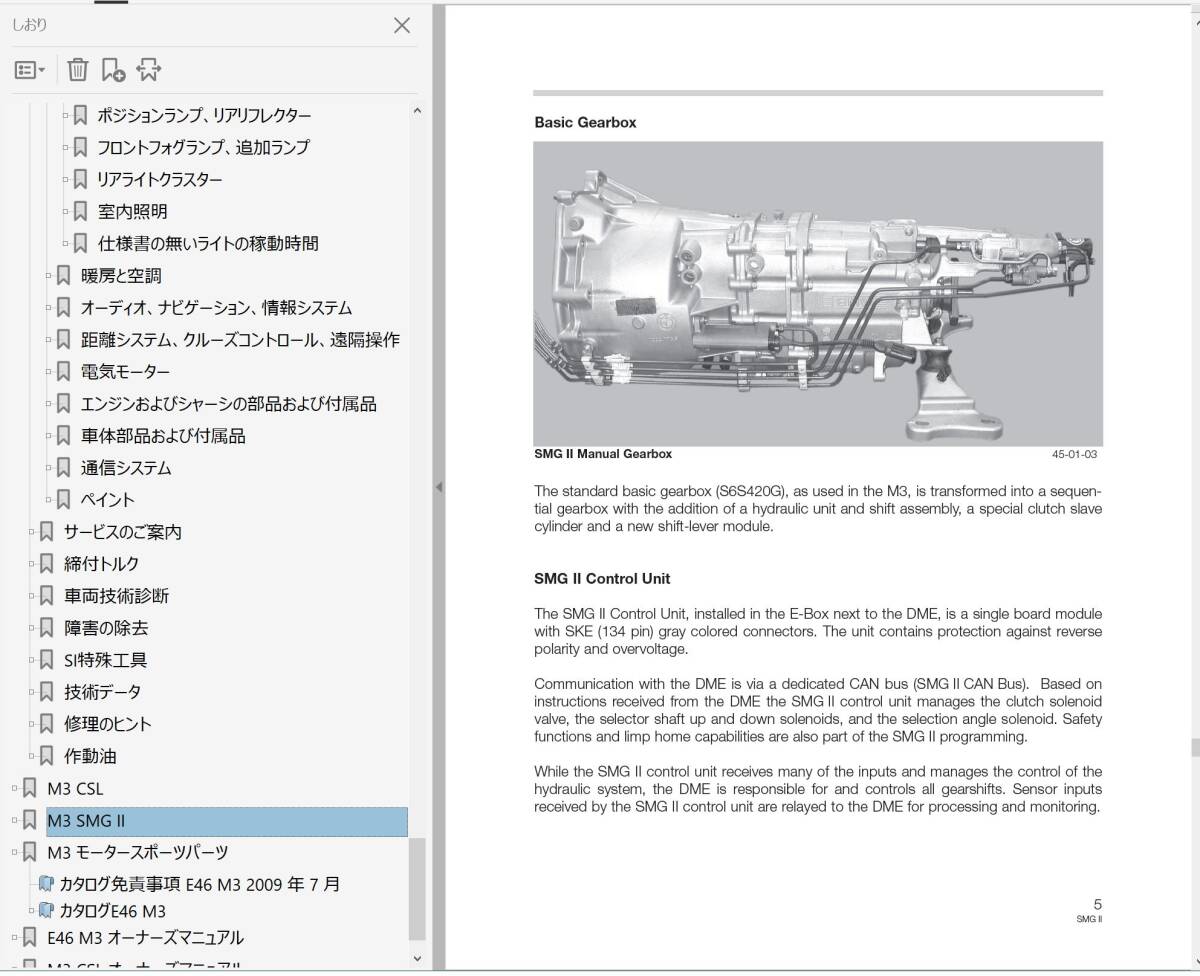This screenshot has width=1200, height=976.
Task: Delete the selected bookmark with trash icon
Action: pyautogui.click(x=78, y=70)
